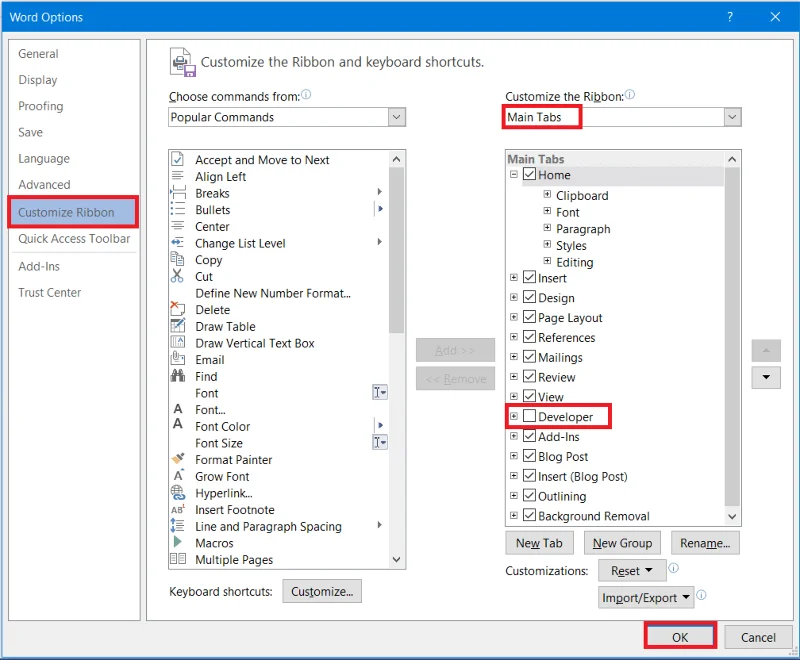Viewport: 800px width, 660px height.
Task: Select the Macros play icon
Action: [x=178, y=542]
